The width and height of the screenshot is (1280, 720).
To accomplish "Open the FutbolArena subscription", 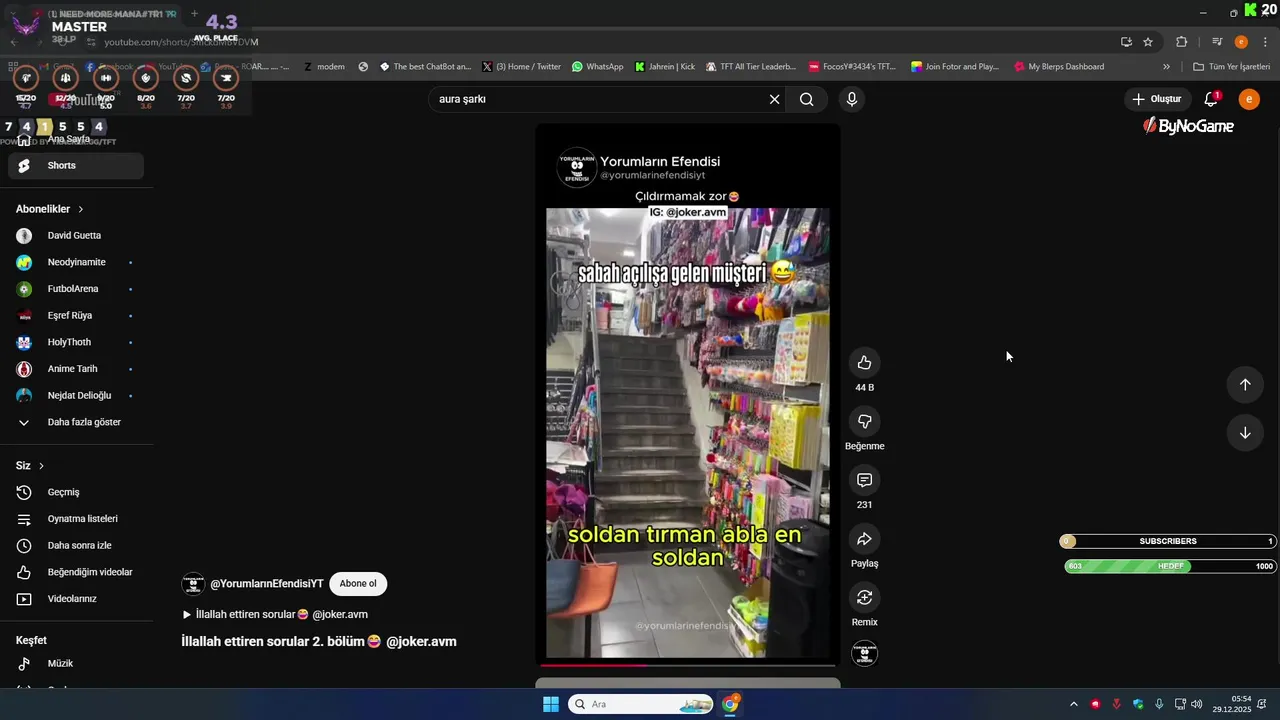I will pos(76,289).
